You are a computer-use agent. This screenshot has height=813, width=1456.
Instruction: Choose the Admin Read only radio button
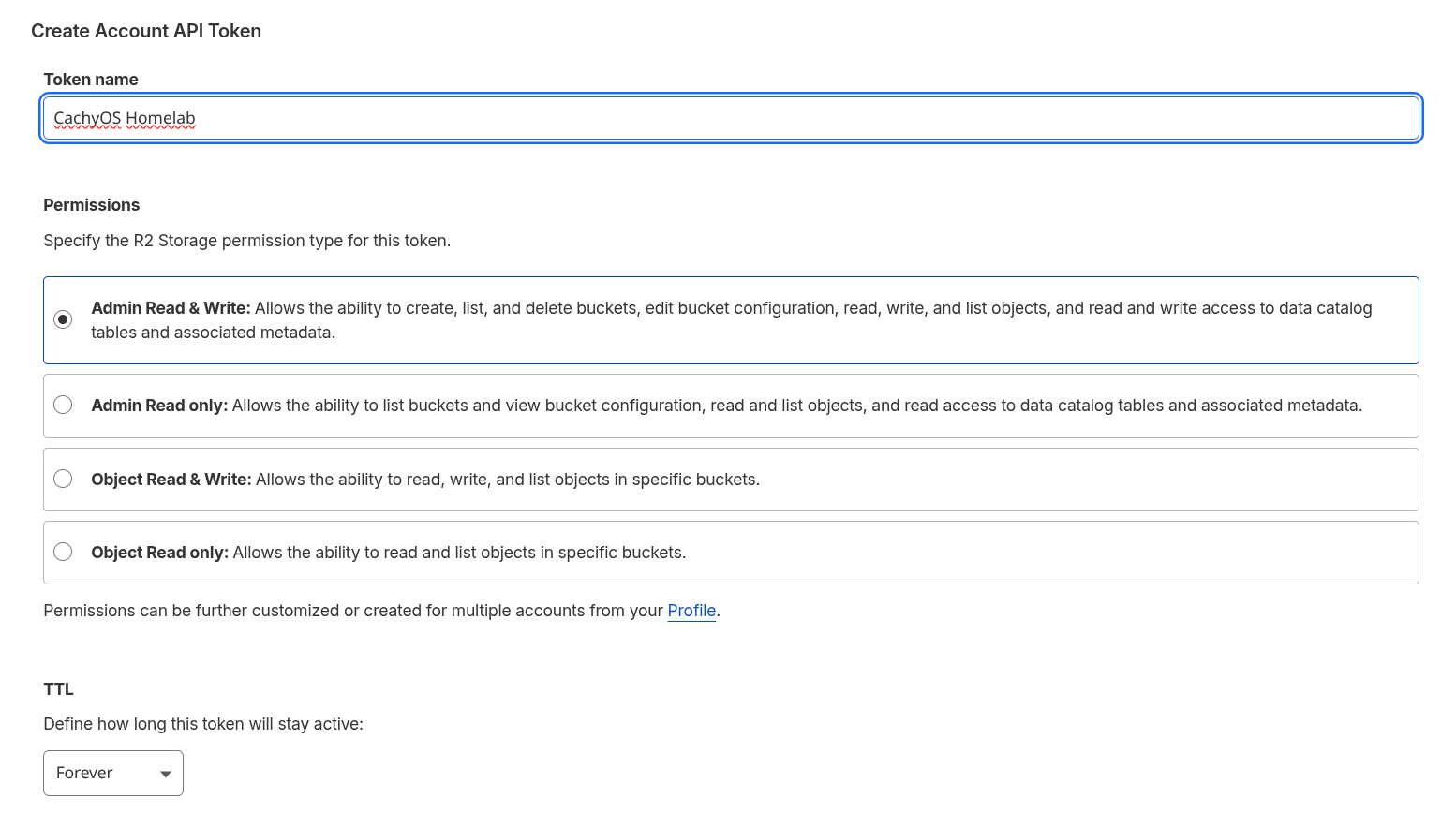[x=63, y=405]
